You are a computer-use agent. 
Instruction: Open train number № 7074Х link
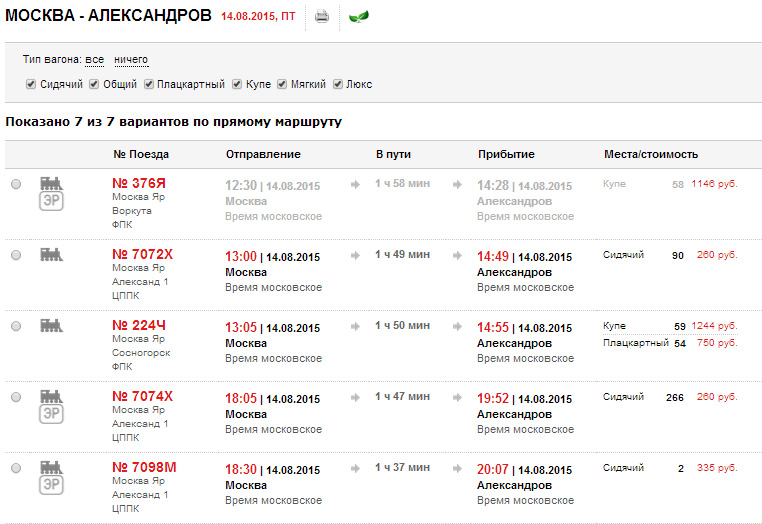pyautogui.click(x=142, y=396)
